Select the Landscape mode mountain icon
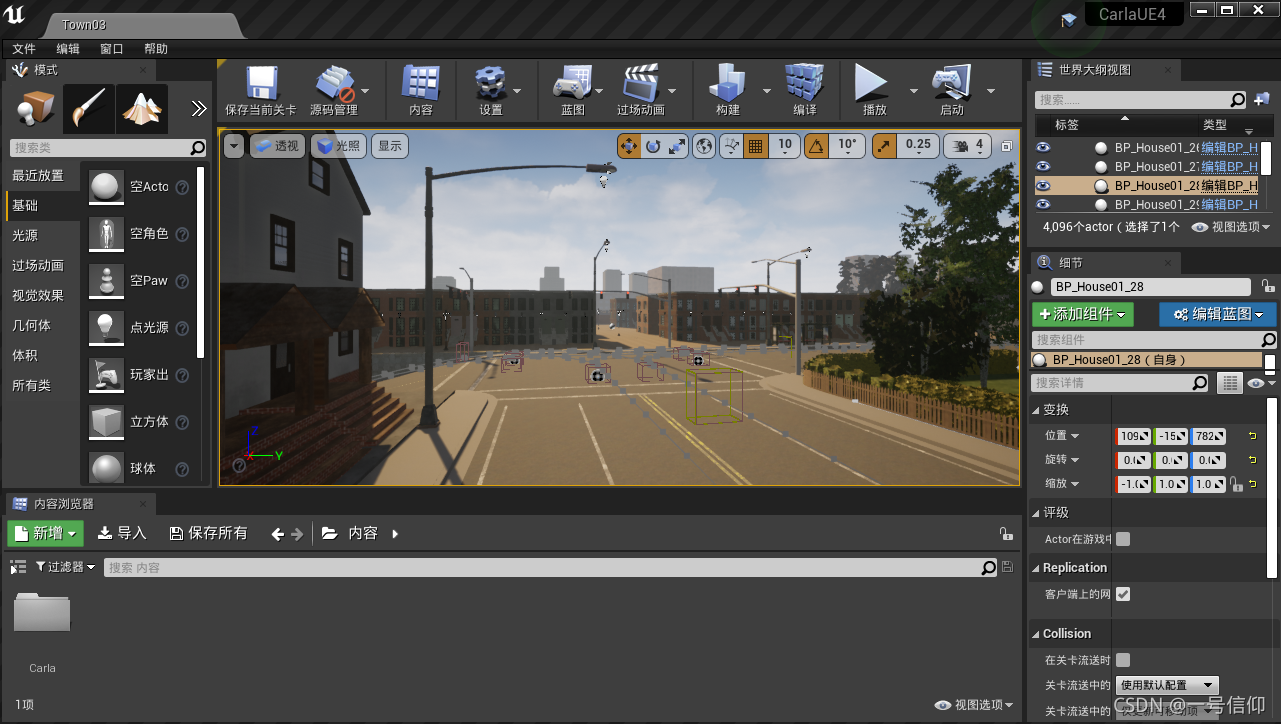 tap(141, 110)
